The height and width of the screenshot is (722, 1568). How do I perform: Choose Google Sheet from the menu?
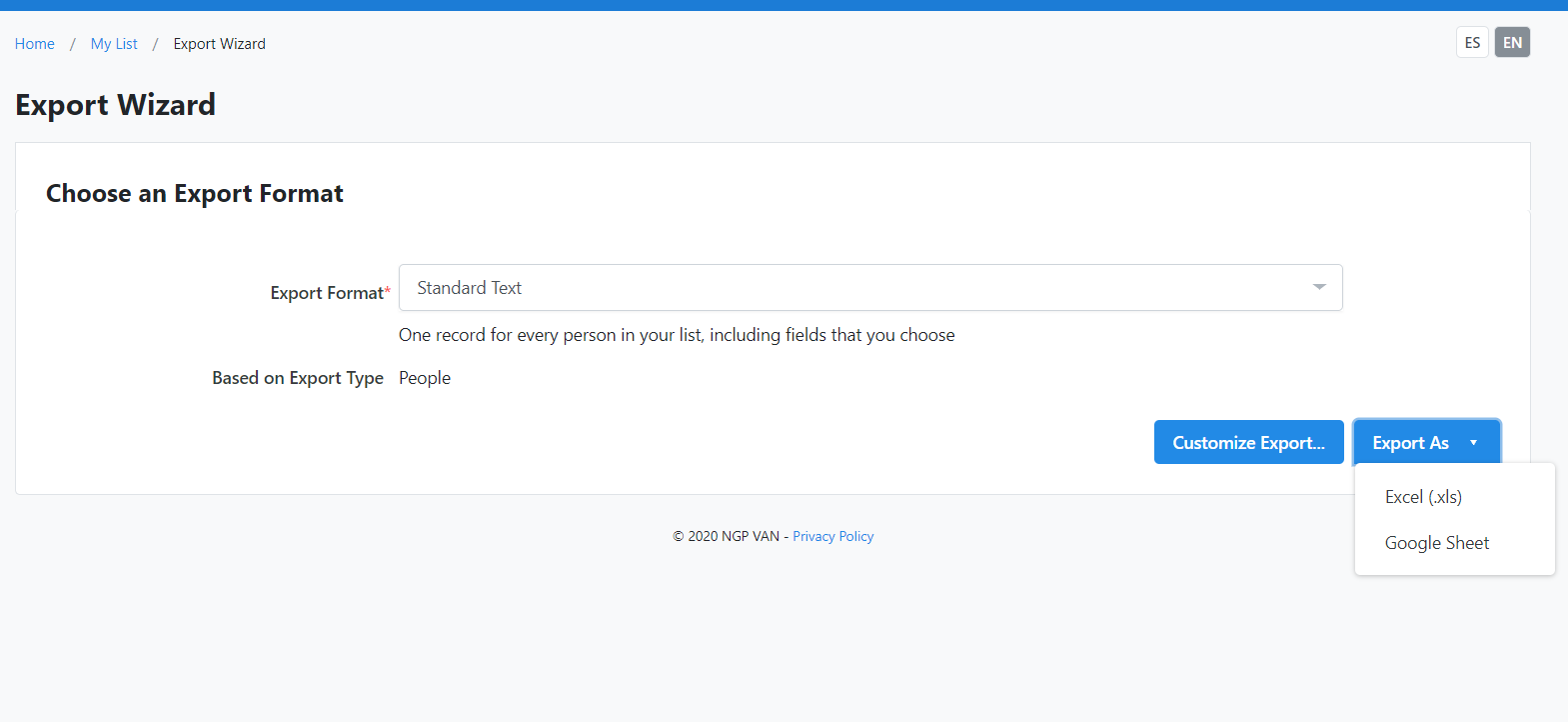click(x=1437, y=543)
